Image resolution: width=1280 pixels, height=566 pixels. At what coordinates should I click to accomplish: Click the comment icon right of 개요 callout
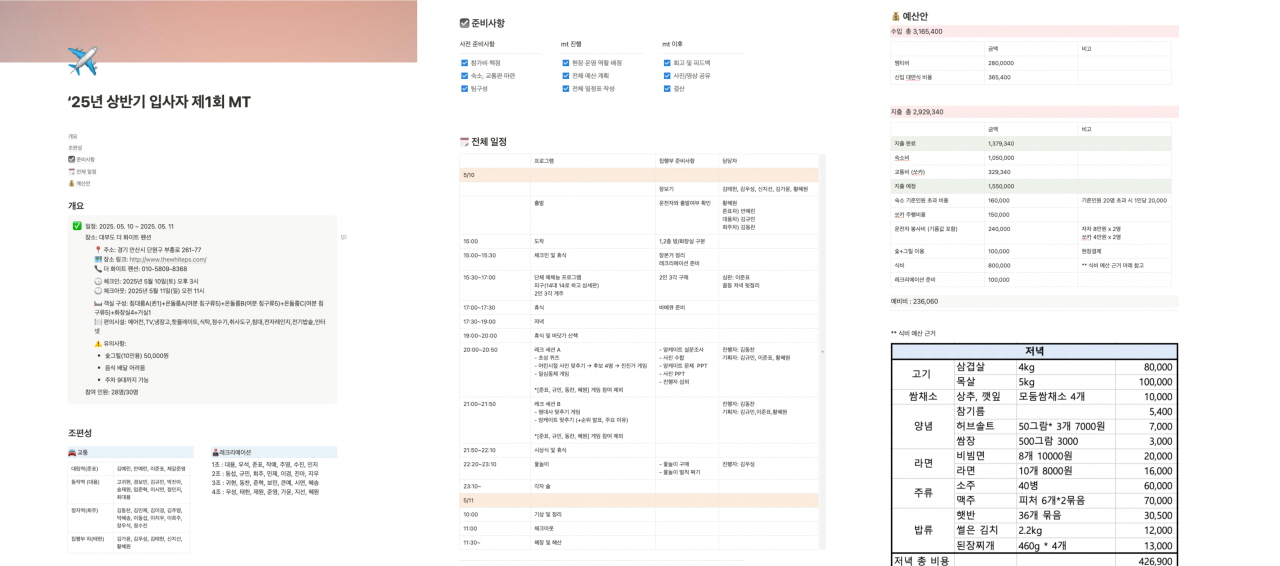(x=343, y=237)
